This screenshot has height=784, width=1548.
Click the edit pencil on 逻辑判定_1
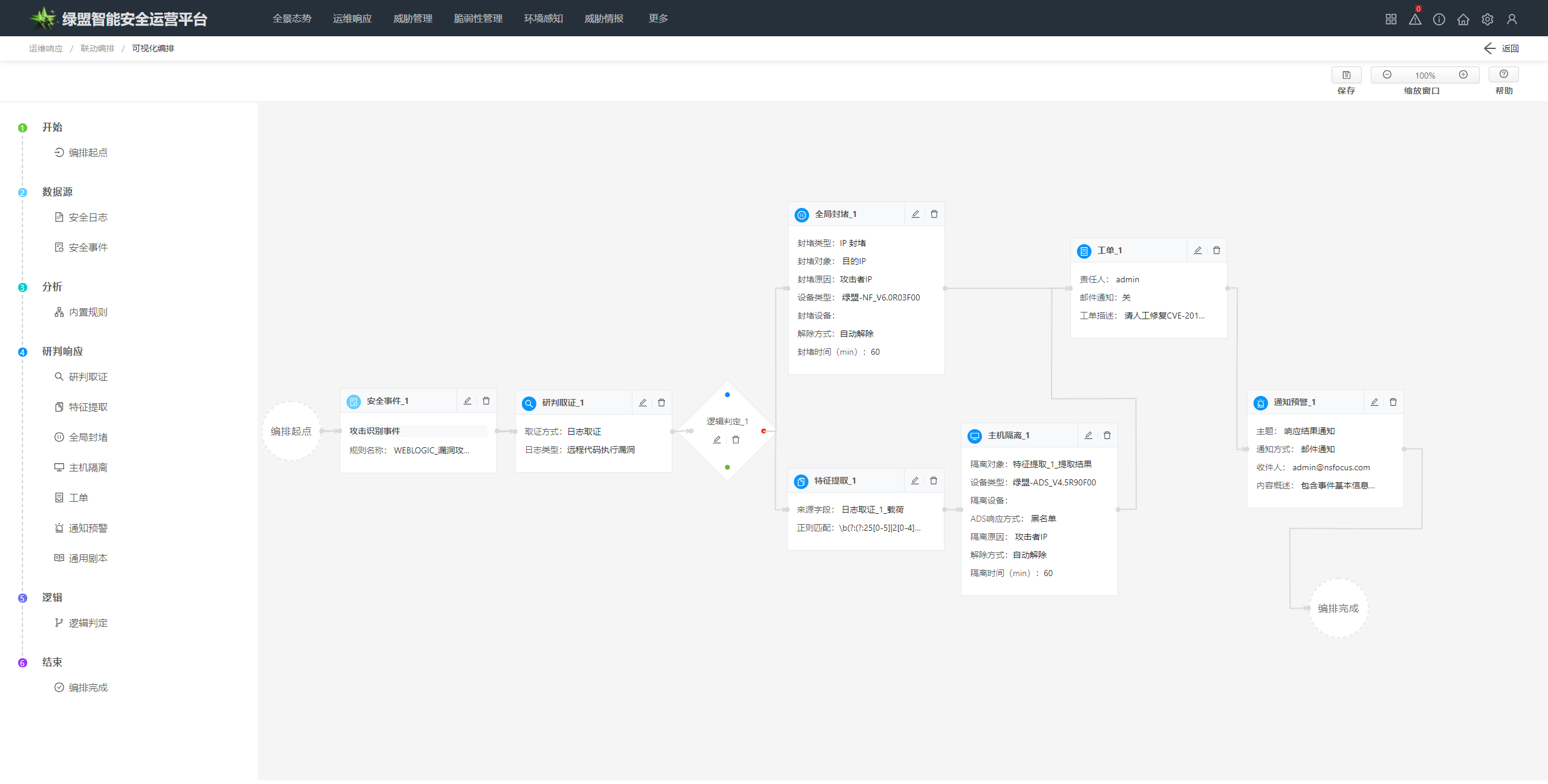717,440
